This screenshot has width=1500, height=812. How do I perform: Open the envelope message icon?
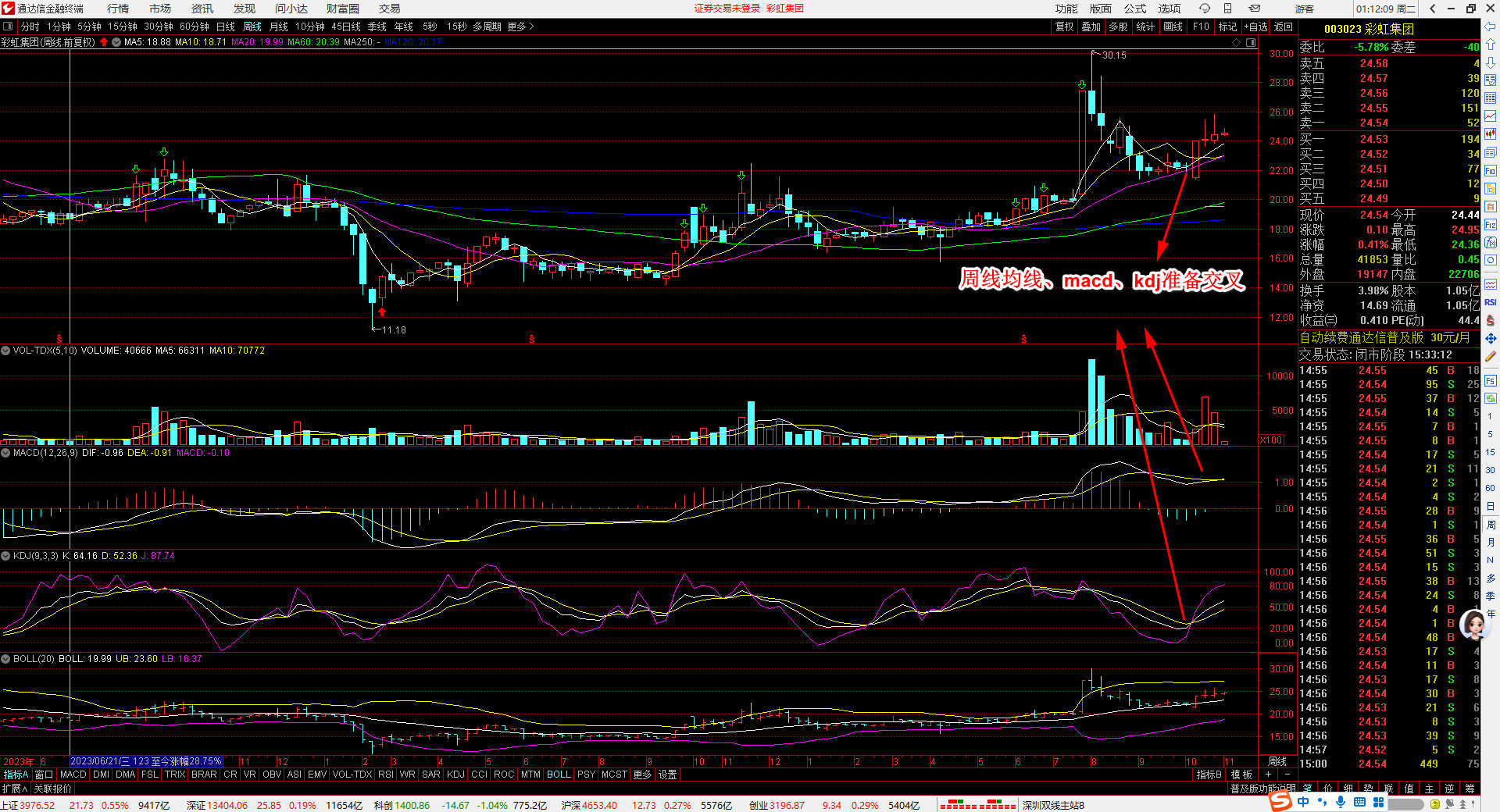1254,9
